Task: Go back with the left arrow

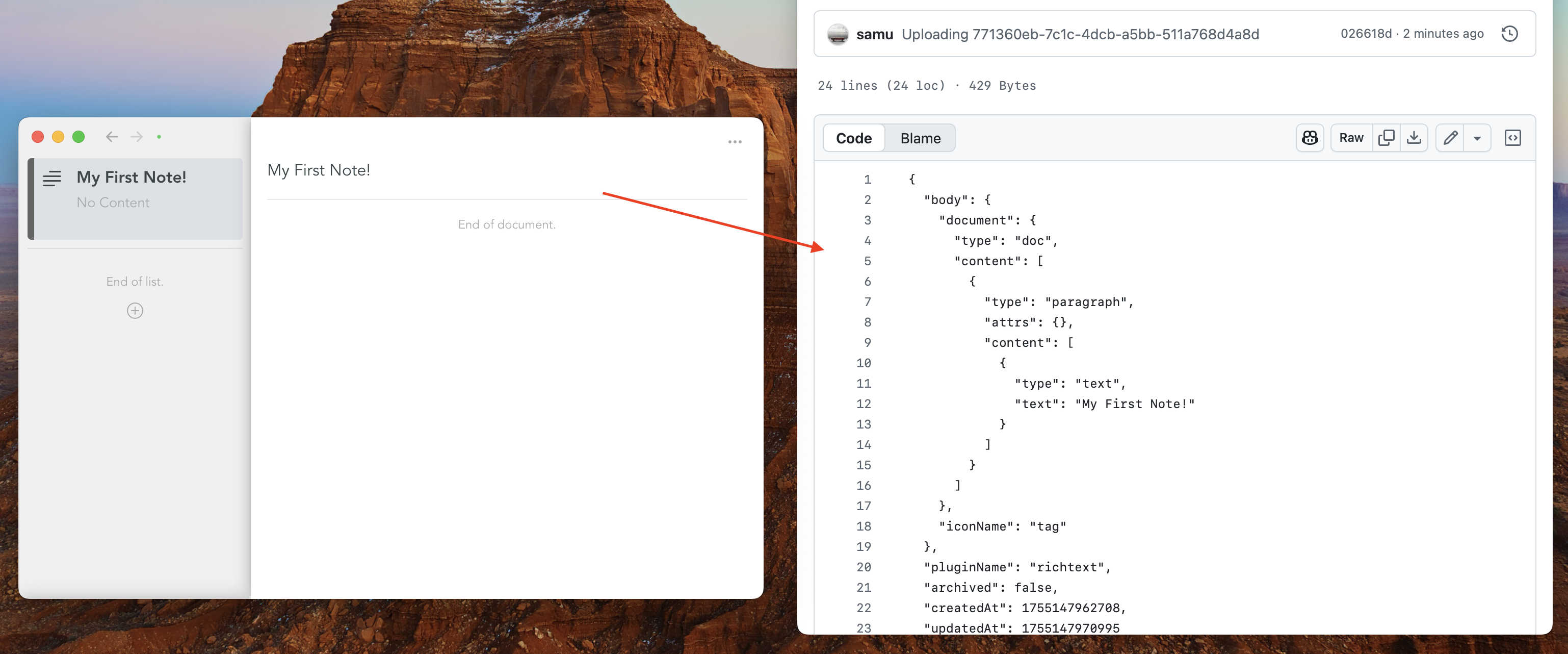Action: [112, 137]
